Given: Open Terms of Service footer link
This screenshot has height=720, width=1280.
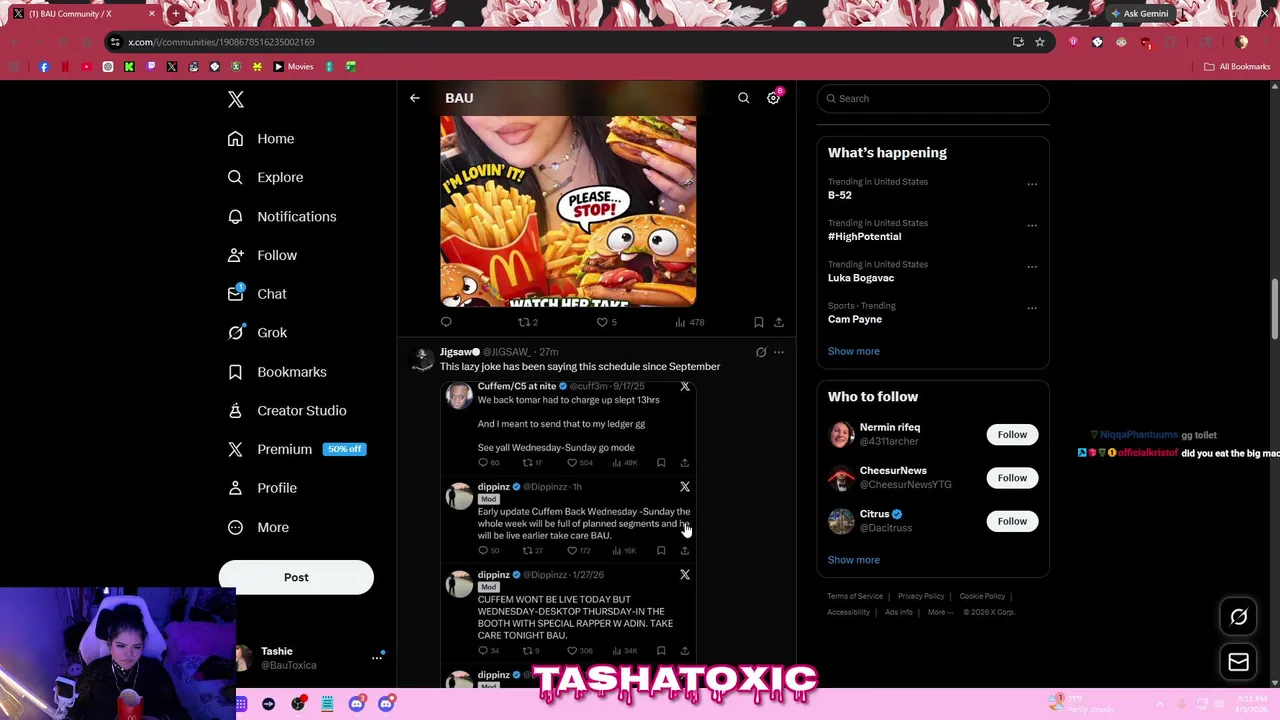Looking at the screenshot, I should (x=855, y=596).
